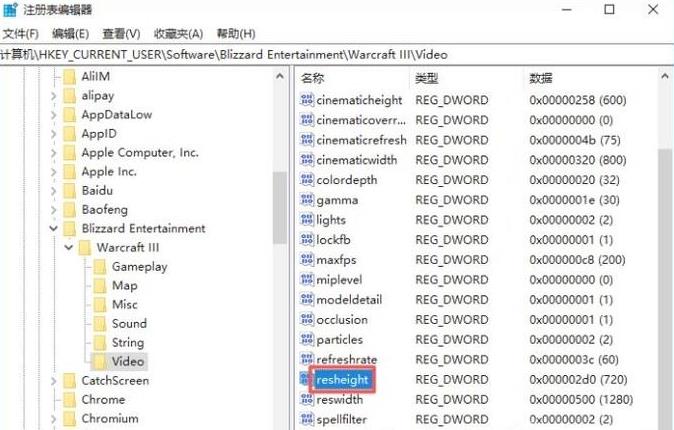Click the DWORD icon beside lights
The image size is (674, 430).
(307, 219)
